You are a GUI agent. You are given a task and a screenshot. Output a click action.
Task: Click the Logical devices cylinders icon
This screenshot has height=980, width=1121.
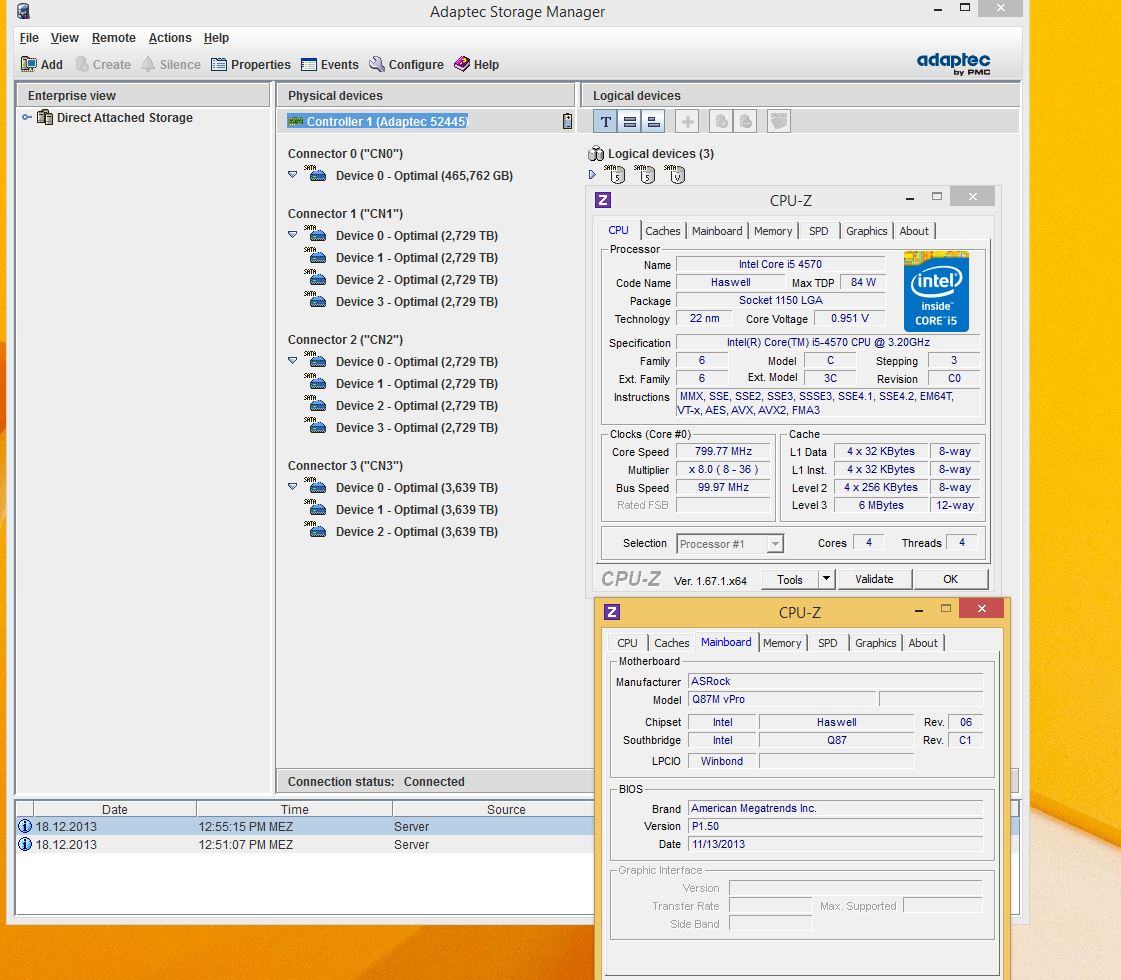(x=596, y=154)
